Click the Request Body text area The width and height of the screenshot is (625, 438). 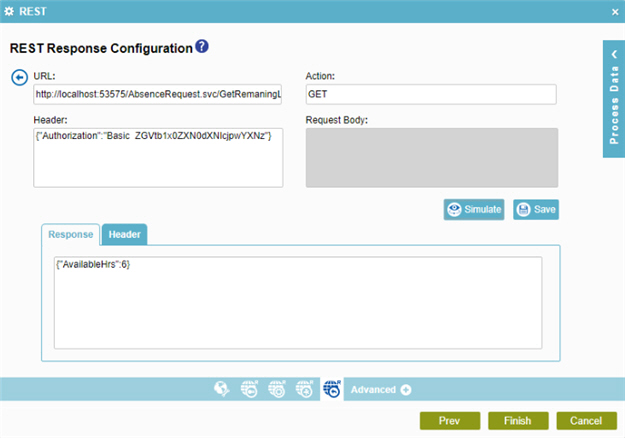pos(432,157)
